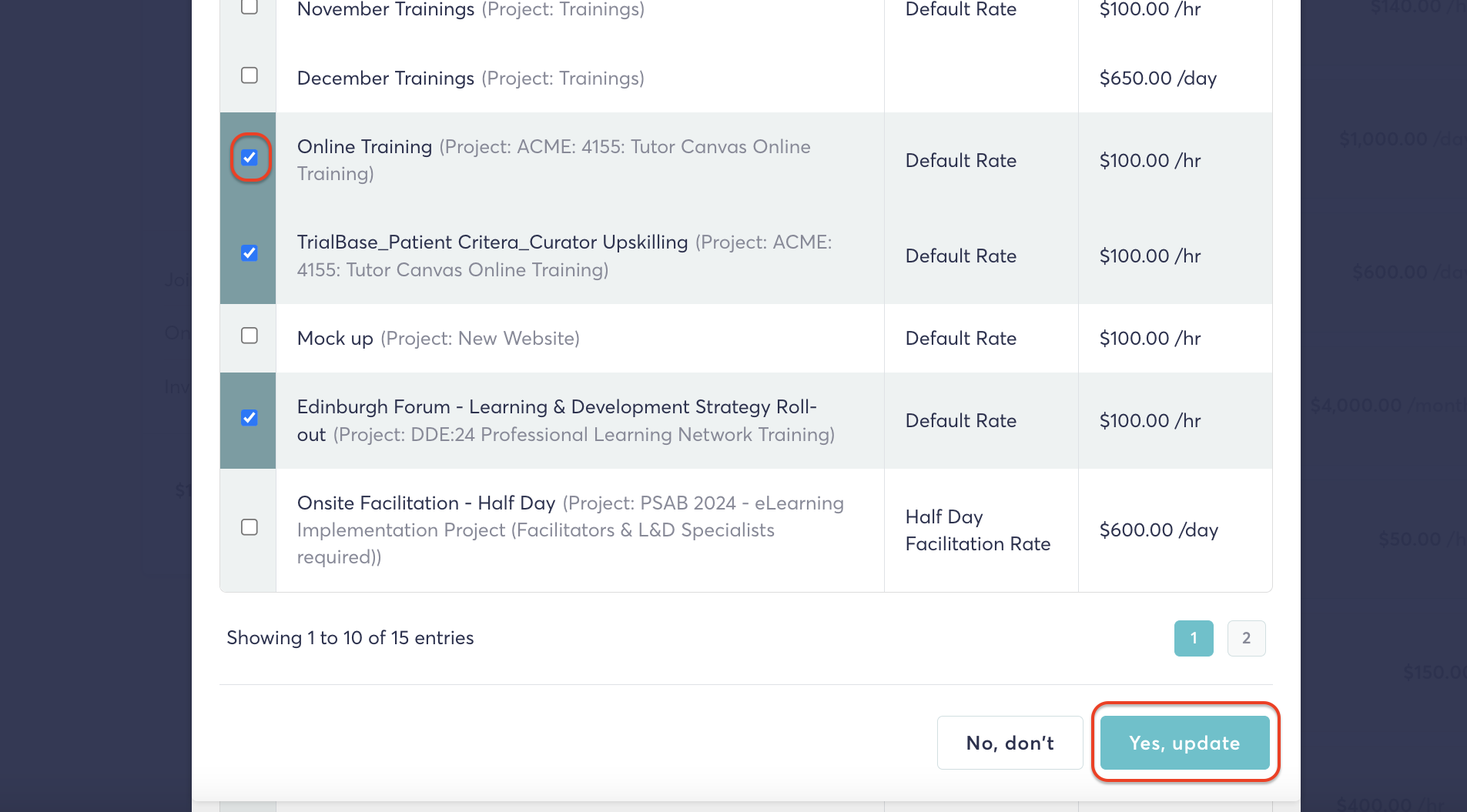Check the December Trainings checkbox
The width and height of the screenshot is (1467, 812).
250,75
